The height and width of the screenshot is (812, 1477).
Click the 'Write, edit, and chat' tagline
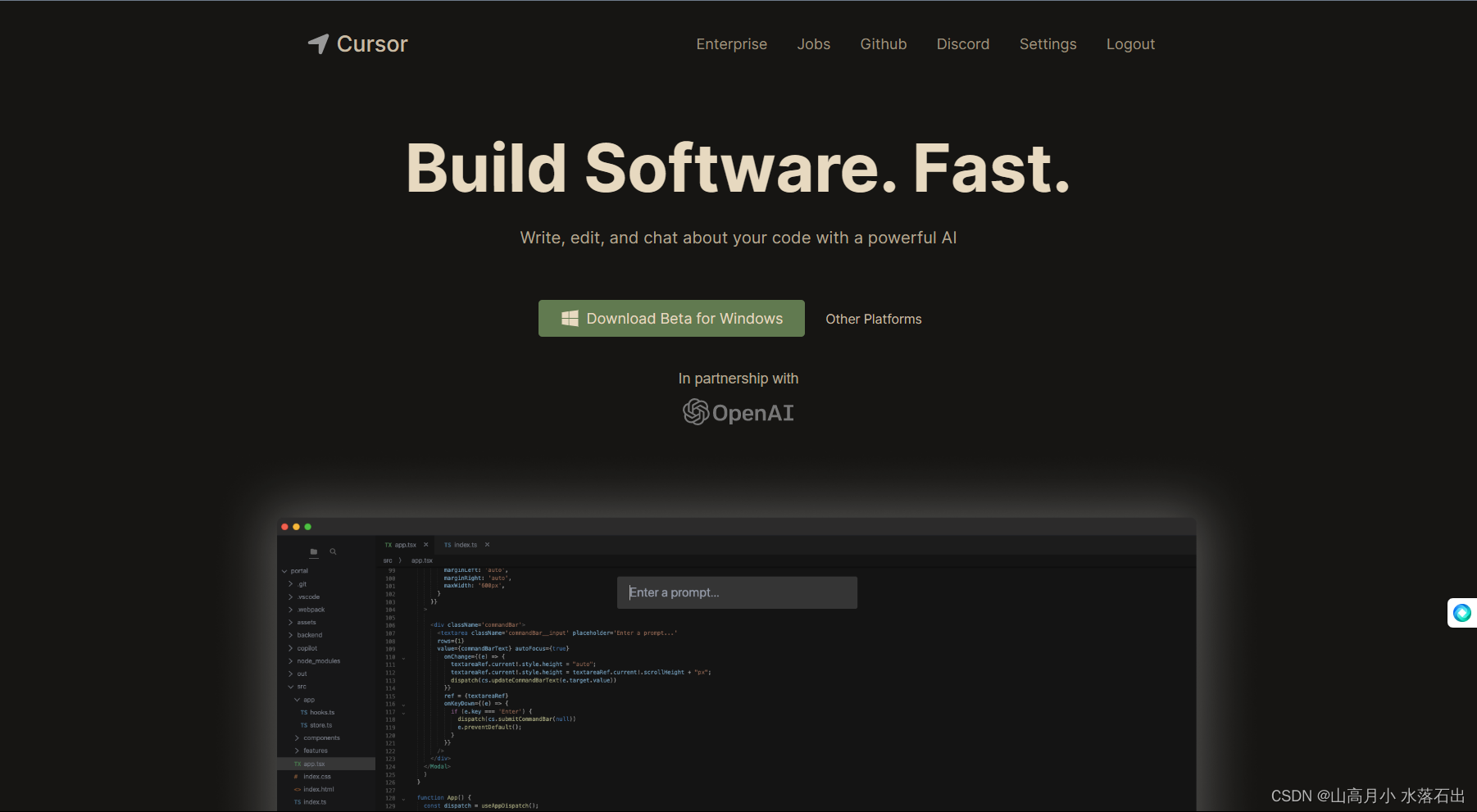click(x=738, y=238)
